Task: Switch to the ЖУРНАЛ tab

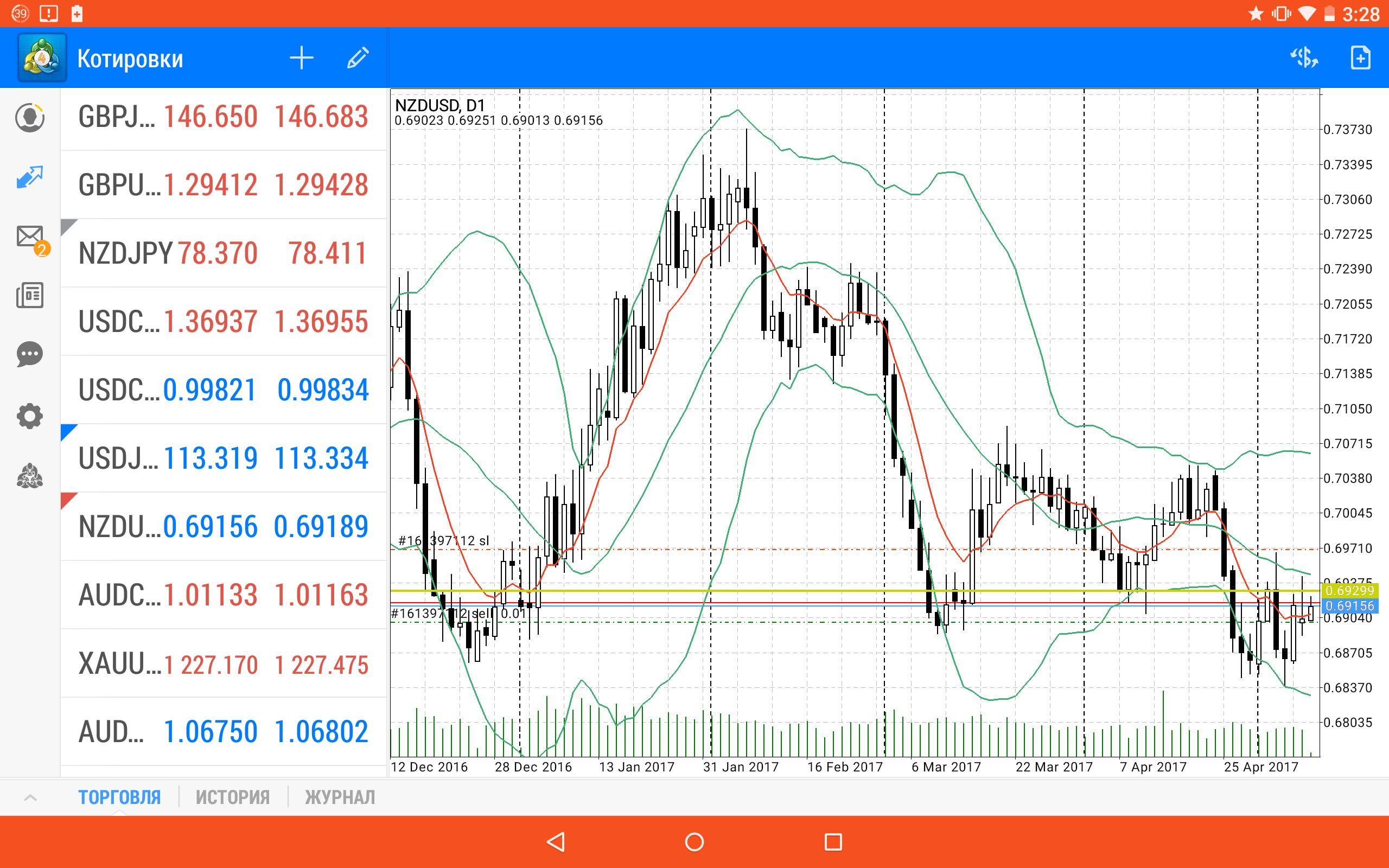Action: tap(340, 797)
